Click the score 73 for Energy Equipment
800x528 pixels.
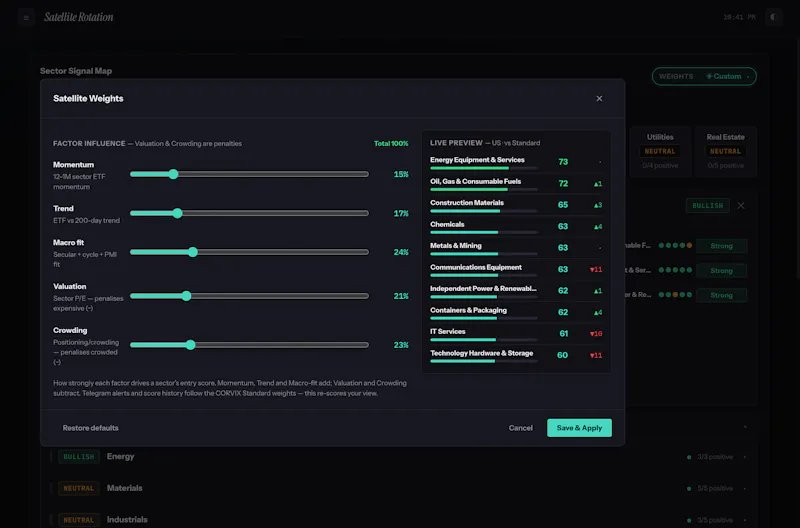pyautogui.click(x=563, y=162)
